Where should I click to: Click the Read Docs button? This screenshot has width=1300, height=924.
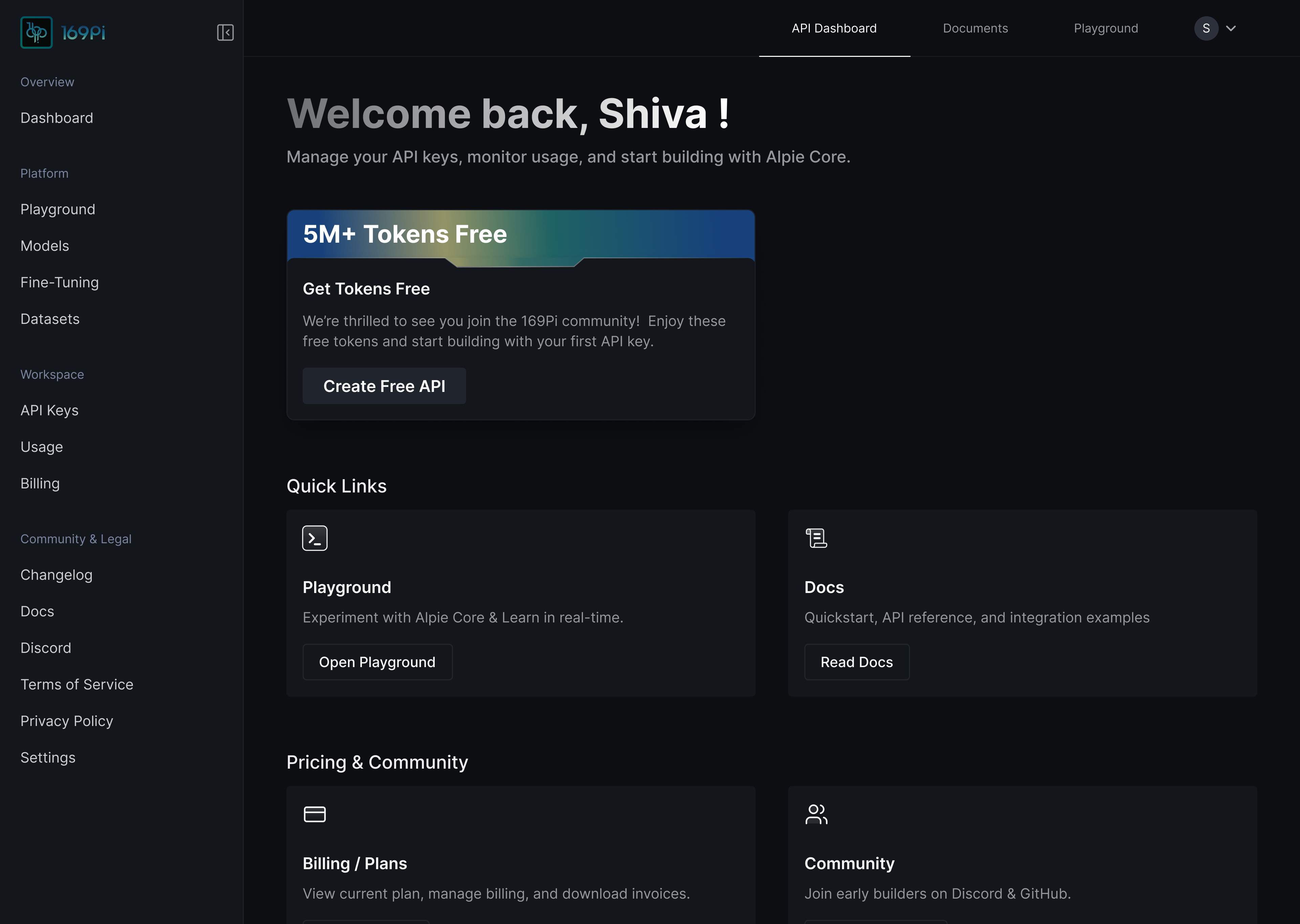pyautogui.click(x=856, y=662)
